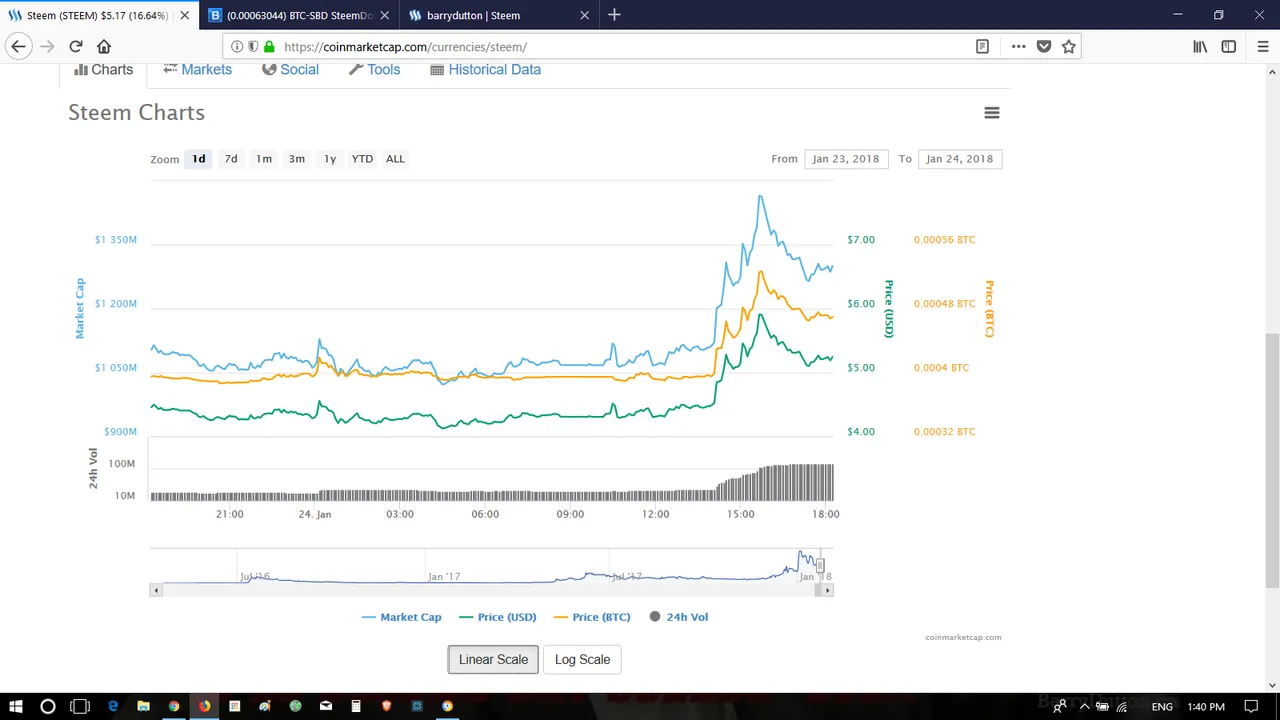Open a new browser tab

[614, 15]
